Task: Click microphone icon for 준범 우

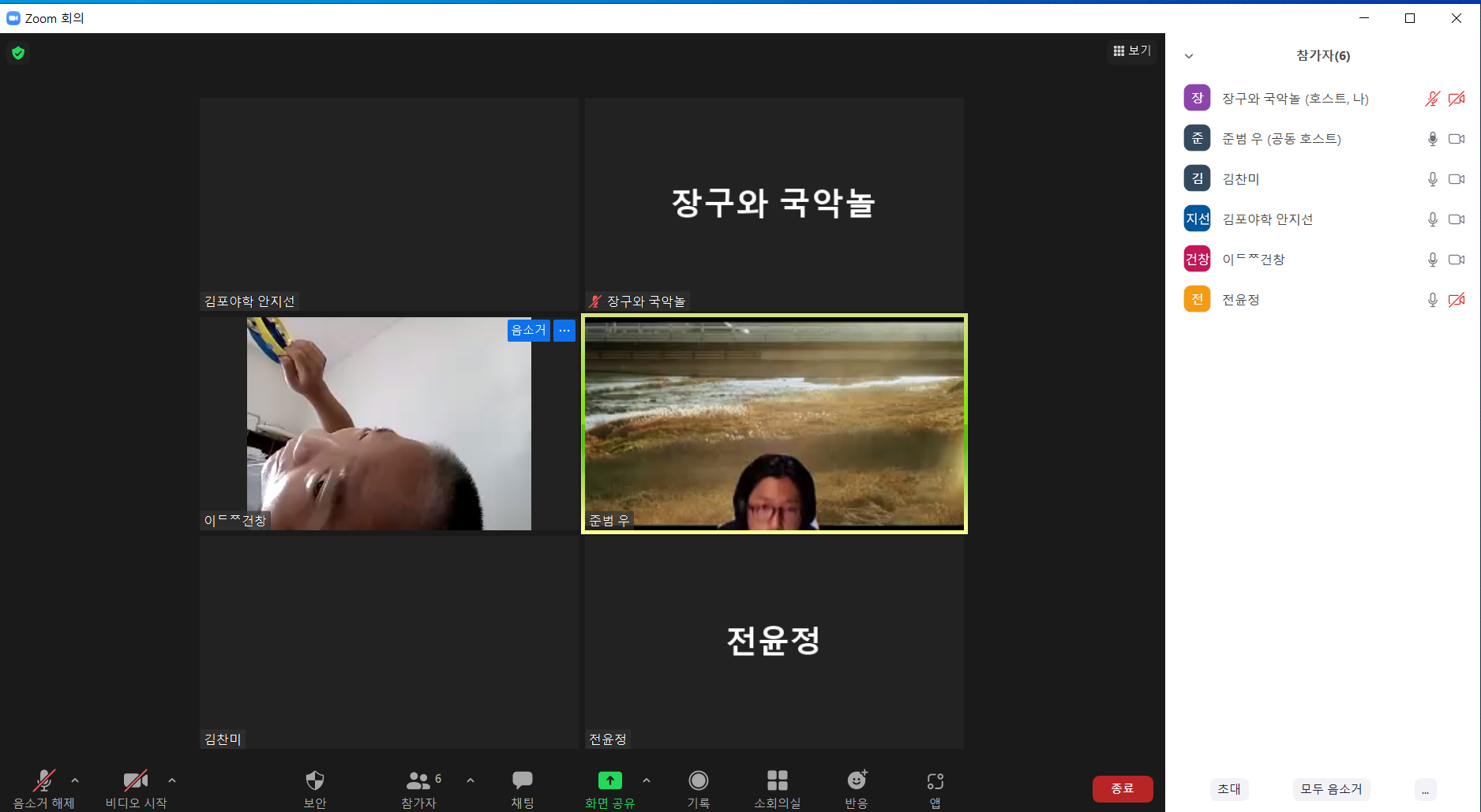Action: tap(1432, 139)
